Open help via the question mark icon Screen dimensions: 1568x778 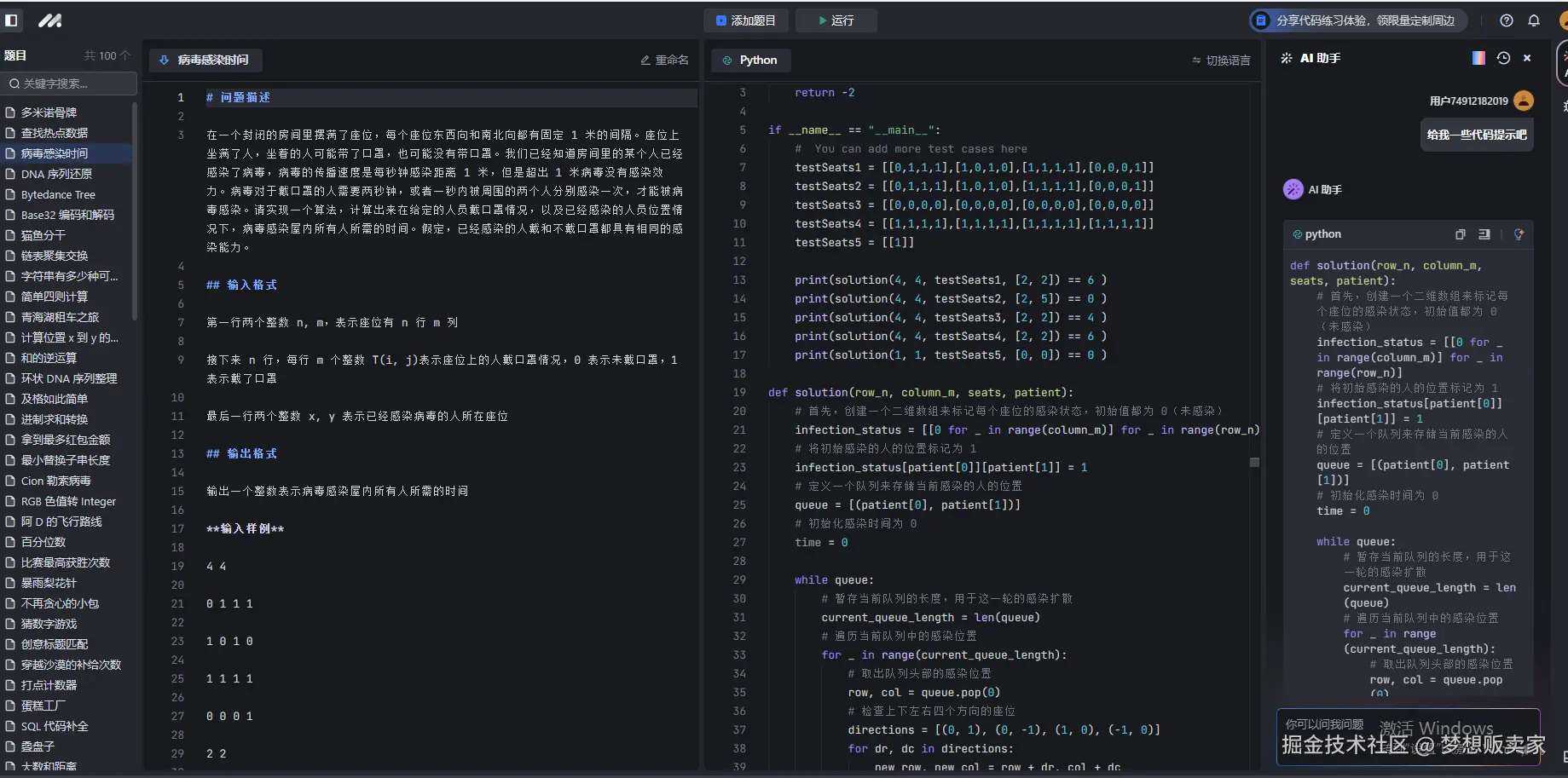point(1506,20)
